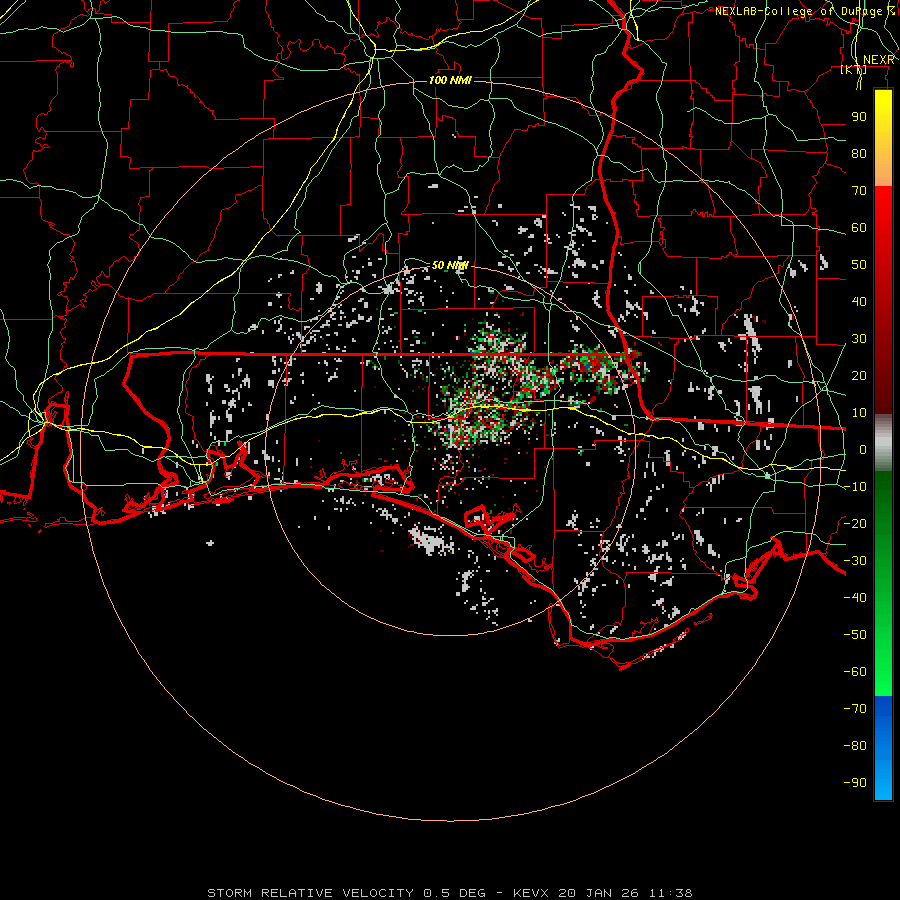
Task: Click the yellow segment of the color scale
Action: [x=883, y=138]
